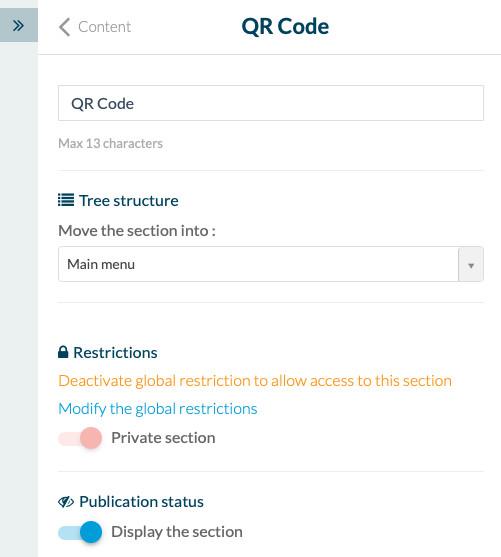Click the Publication status heading
Viewport: 501px width, 557px height.
141,502
